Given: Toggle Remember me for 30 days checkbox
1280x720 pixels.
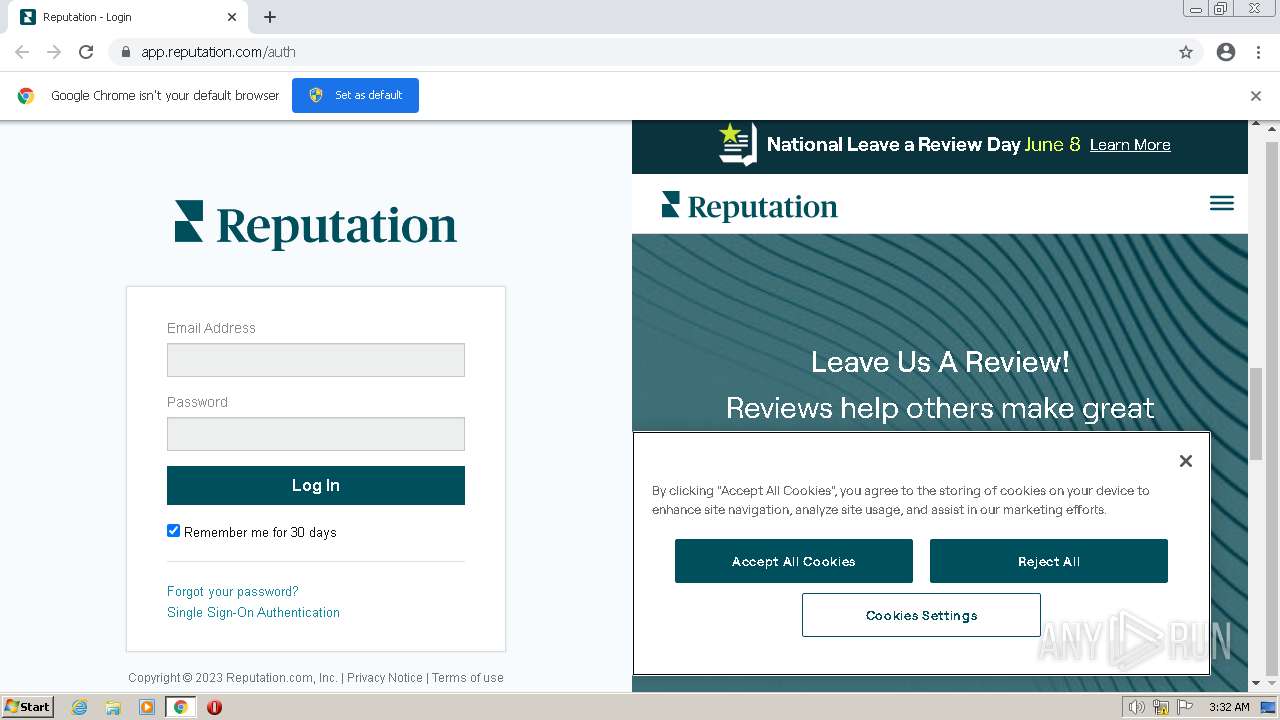Looking at the screenshot, I should [173, 531].
